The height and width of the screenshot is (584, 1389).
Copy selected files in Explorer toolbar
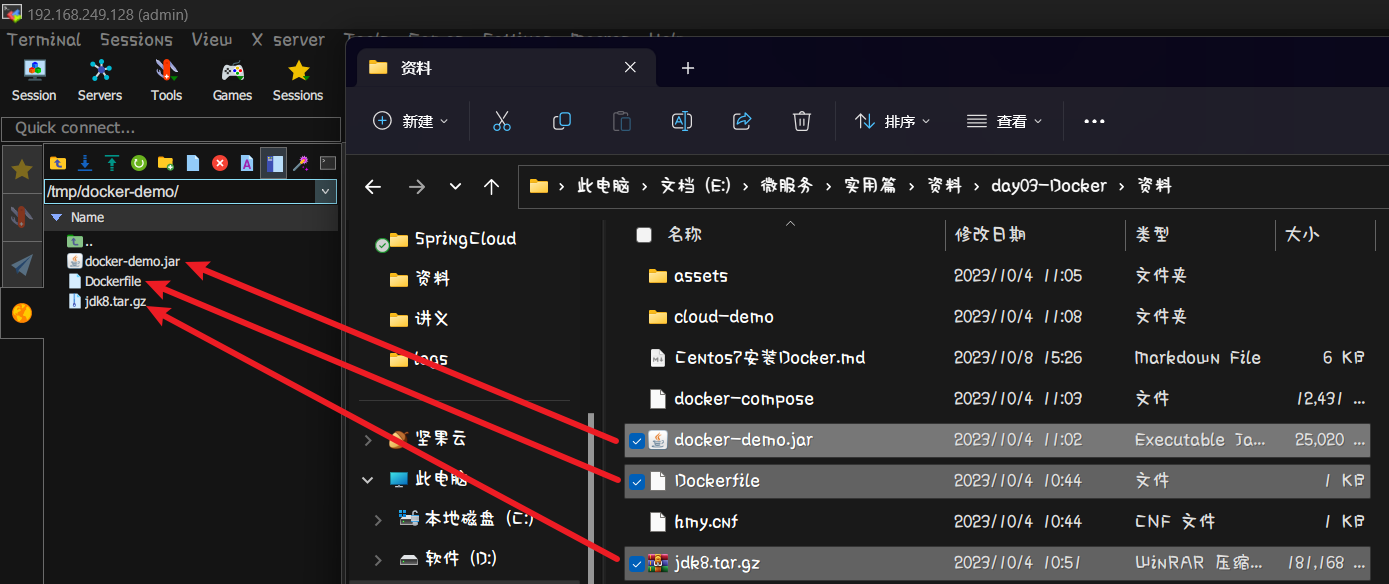point(562,121)
